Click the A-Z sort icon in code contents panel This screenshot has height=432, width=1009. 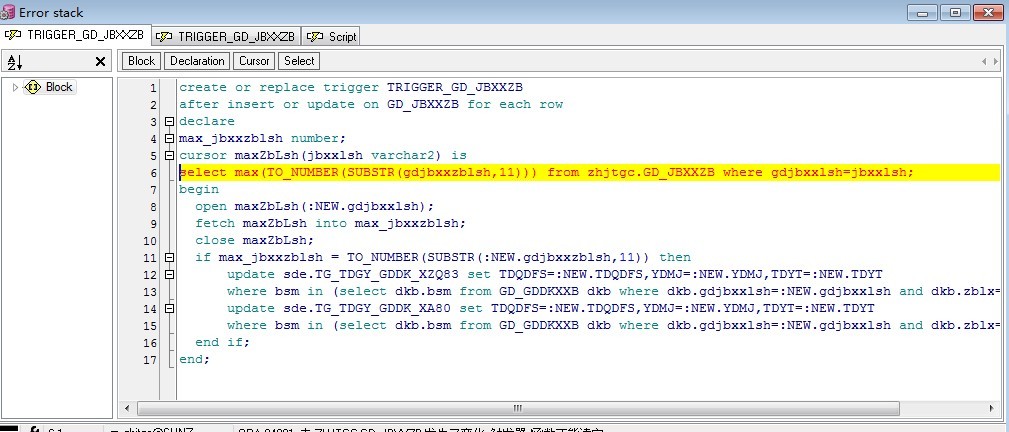coord(14,61)
